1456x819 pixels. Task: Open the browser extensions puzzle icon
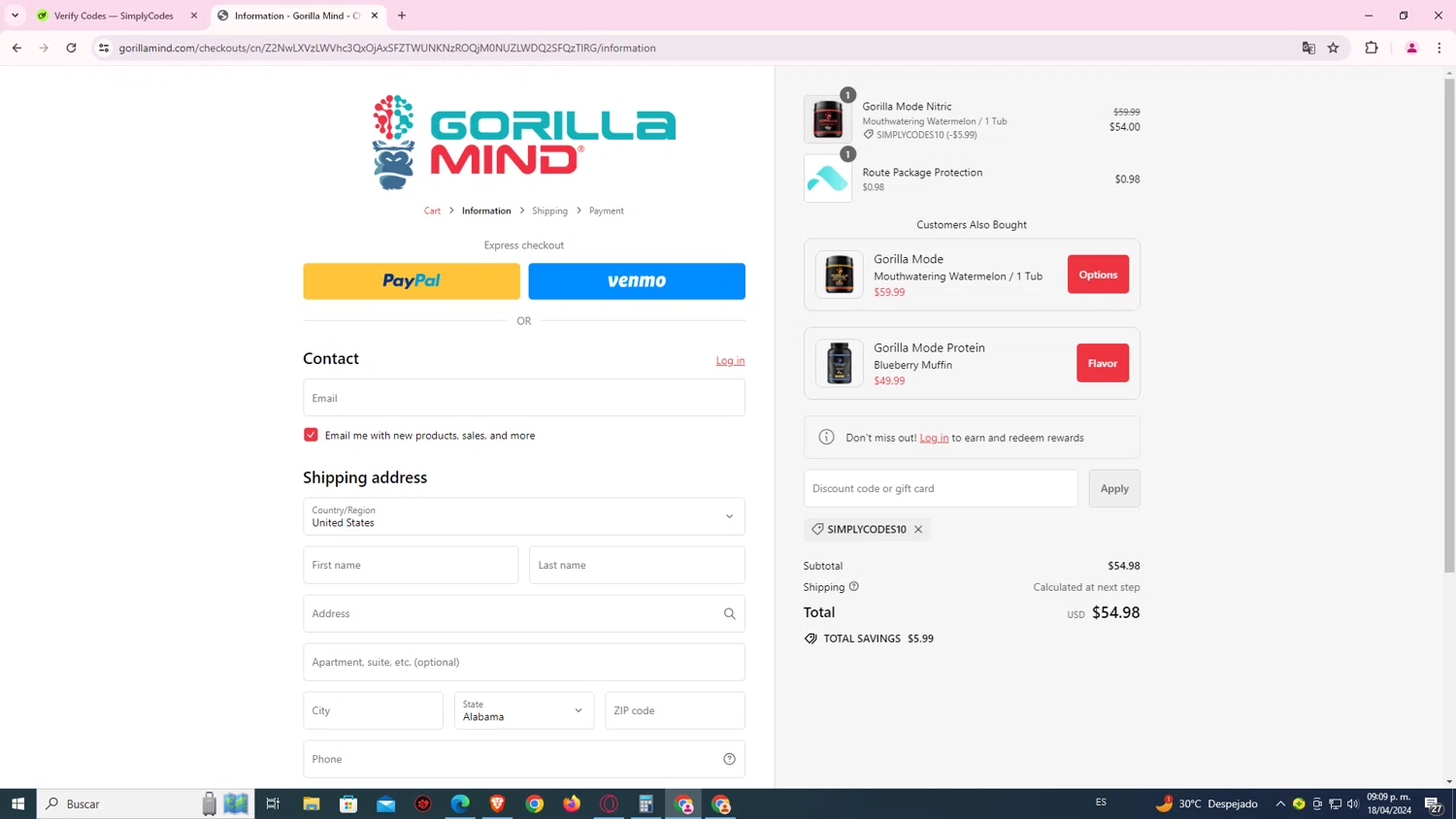pos(1372,48)
